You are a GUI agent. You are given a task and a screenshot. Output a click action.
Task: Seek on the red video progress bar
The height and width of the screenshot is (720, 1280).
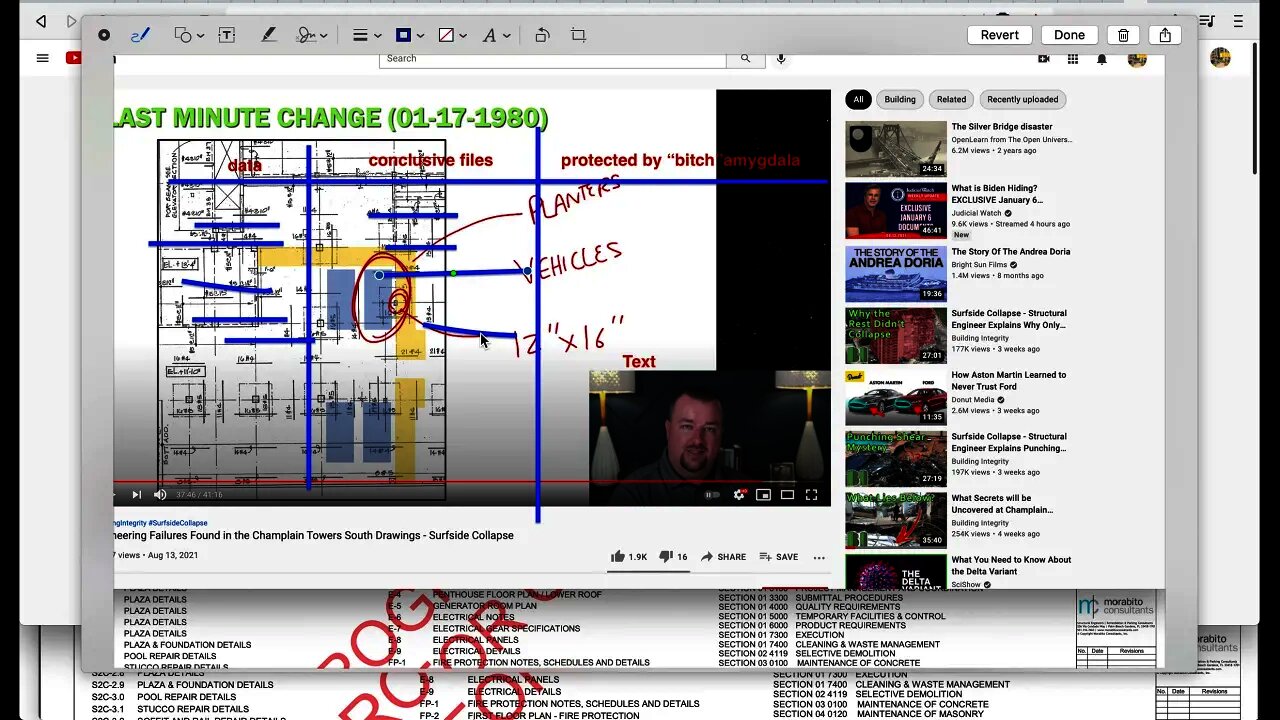point(472,482)
